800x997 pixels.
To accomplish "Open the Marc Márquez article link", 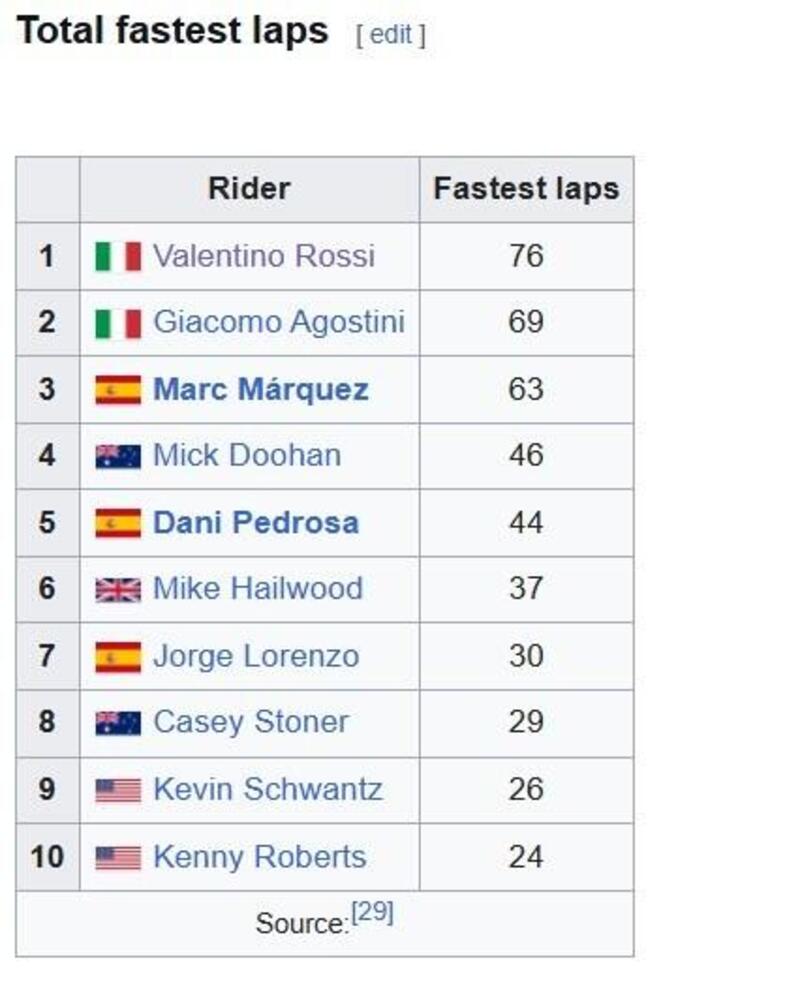I will point(261,389).
